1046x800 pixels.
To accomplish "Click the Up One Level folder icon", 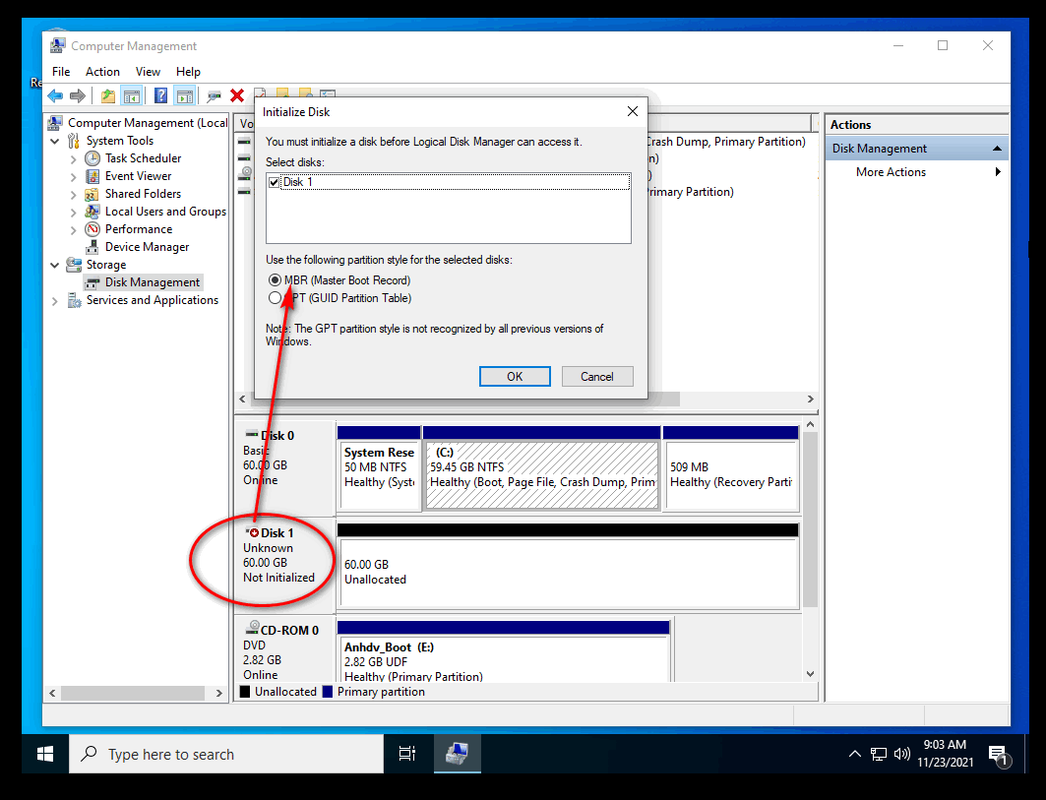I will (107, 96).
